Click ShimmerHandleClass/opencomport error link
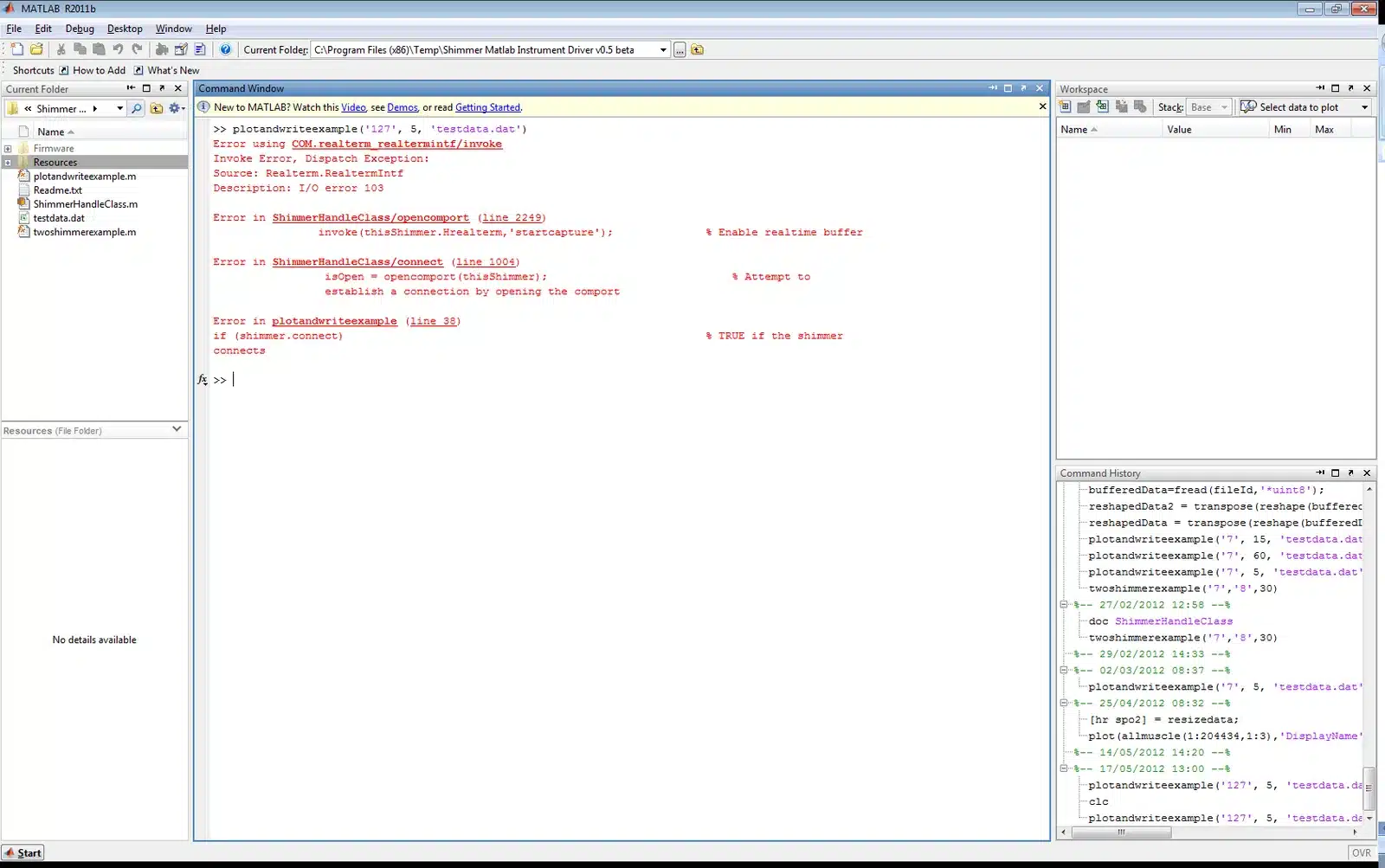The width and height of the screenshot is (1385, 868). [x=370, y=218]
